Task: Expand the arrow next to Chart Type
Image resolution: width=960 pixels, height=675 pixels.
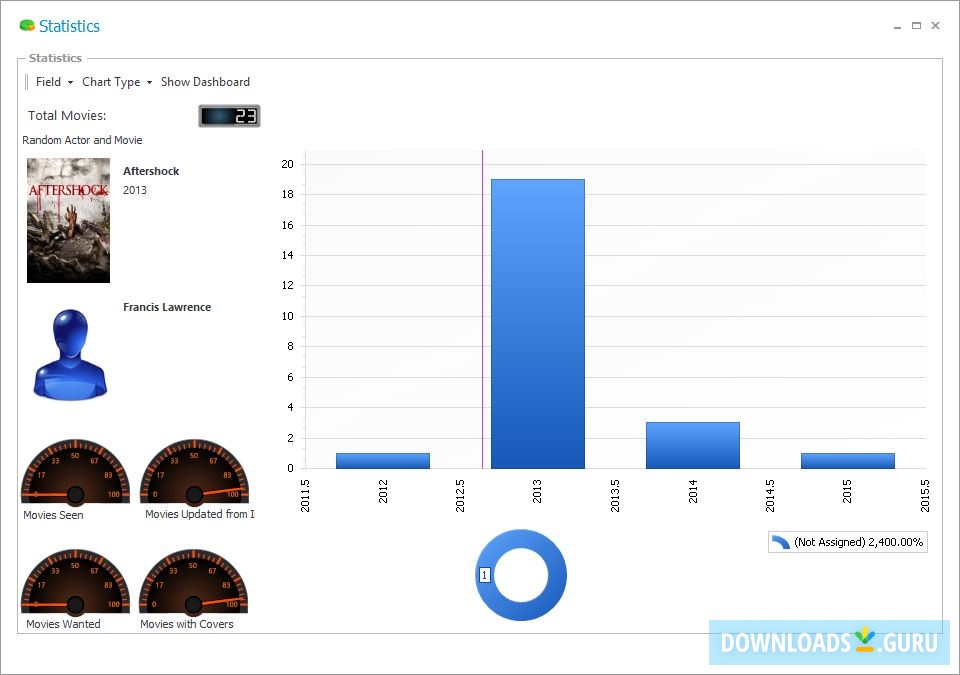Action: pyautogui.click(x=148, y=83)
